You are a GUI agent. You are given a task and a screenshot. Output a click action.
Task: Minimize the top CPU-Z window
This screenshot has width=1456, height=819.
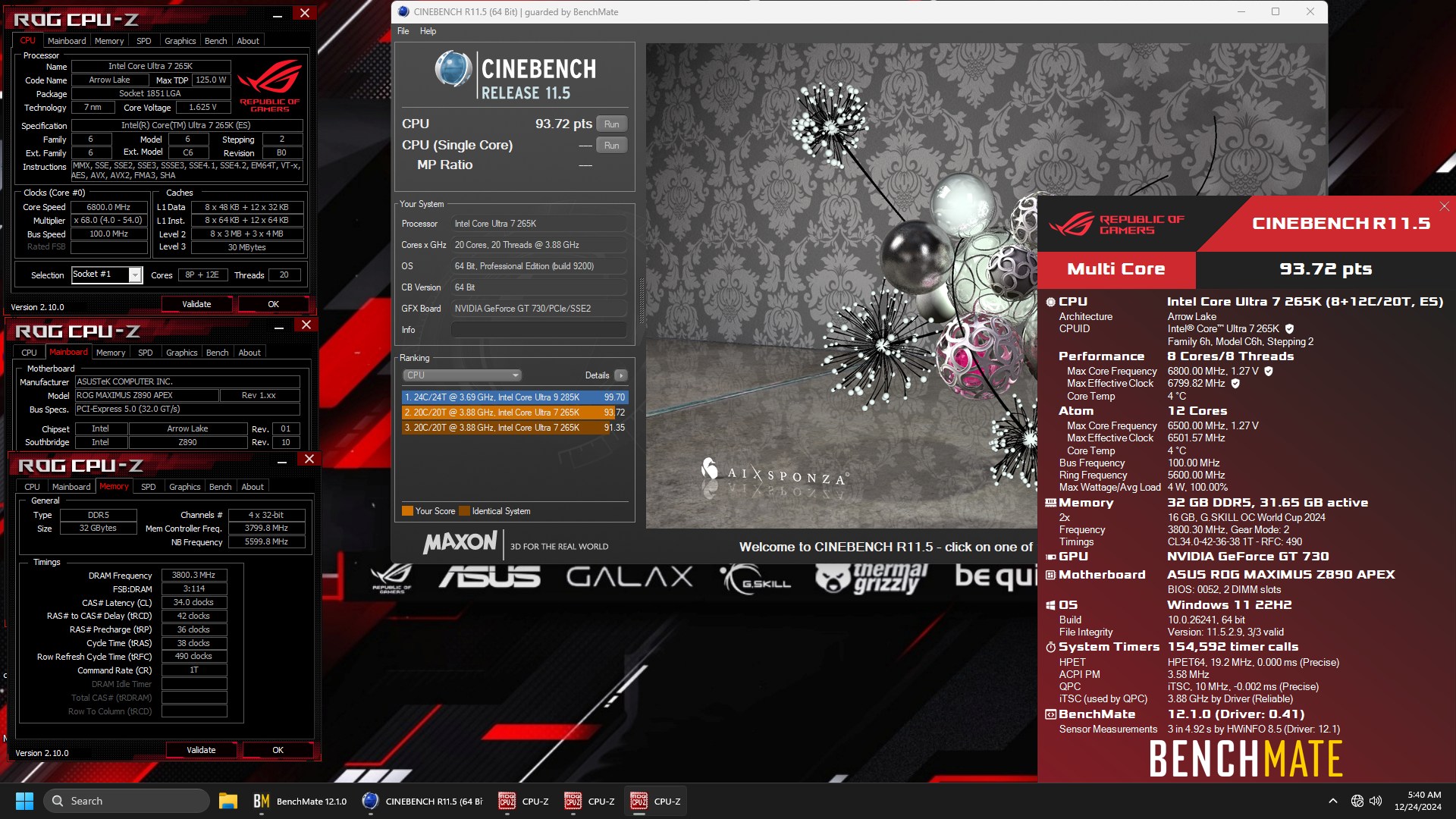278,14
